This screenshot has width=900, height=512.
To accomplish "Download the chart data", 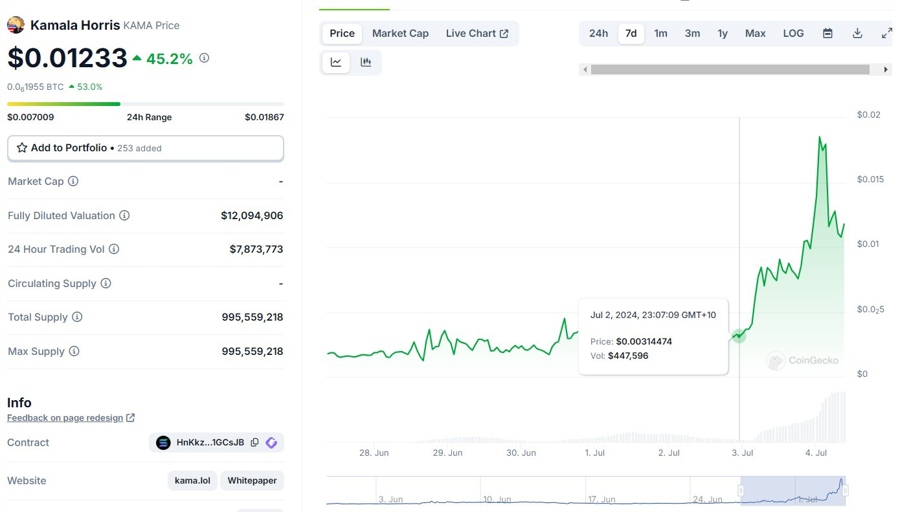I will click(x=857, y=33).
